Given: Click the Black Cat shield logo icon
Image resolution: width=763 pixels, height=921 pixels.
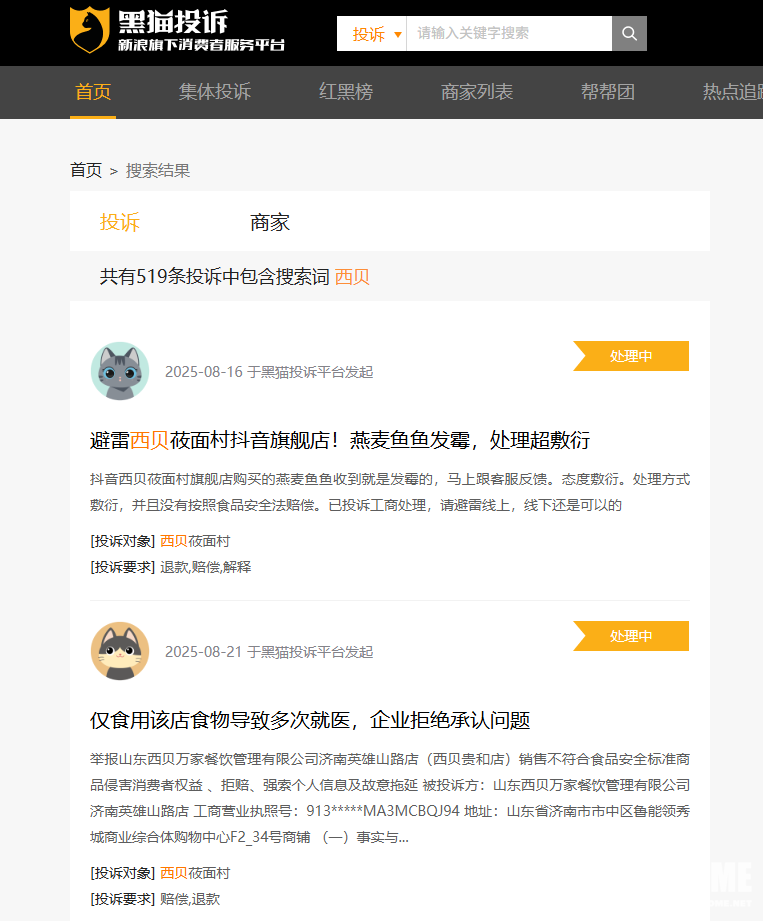Looking at the screenshot, I should click(89, 30).
